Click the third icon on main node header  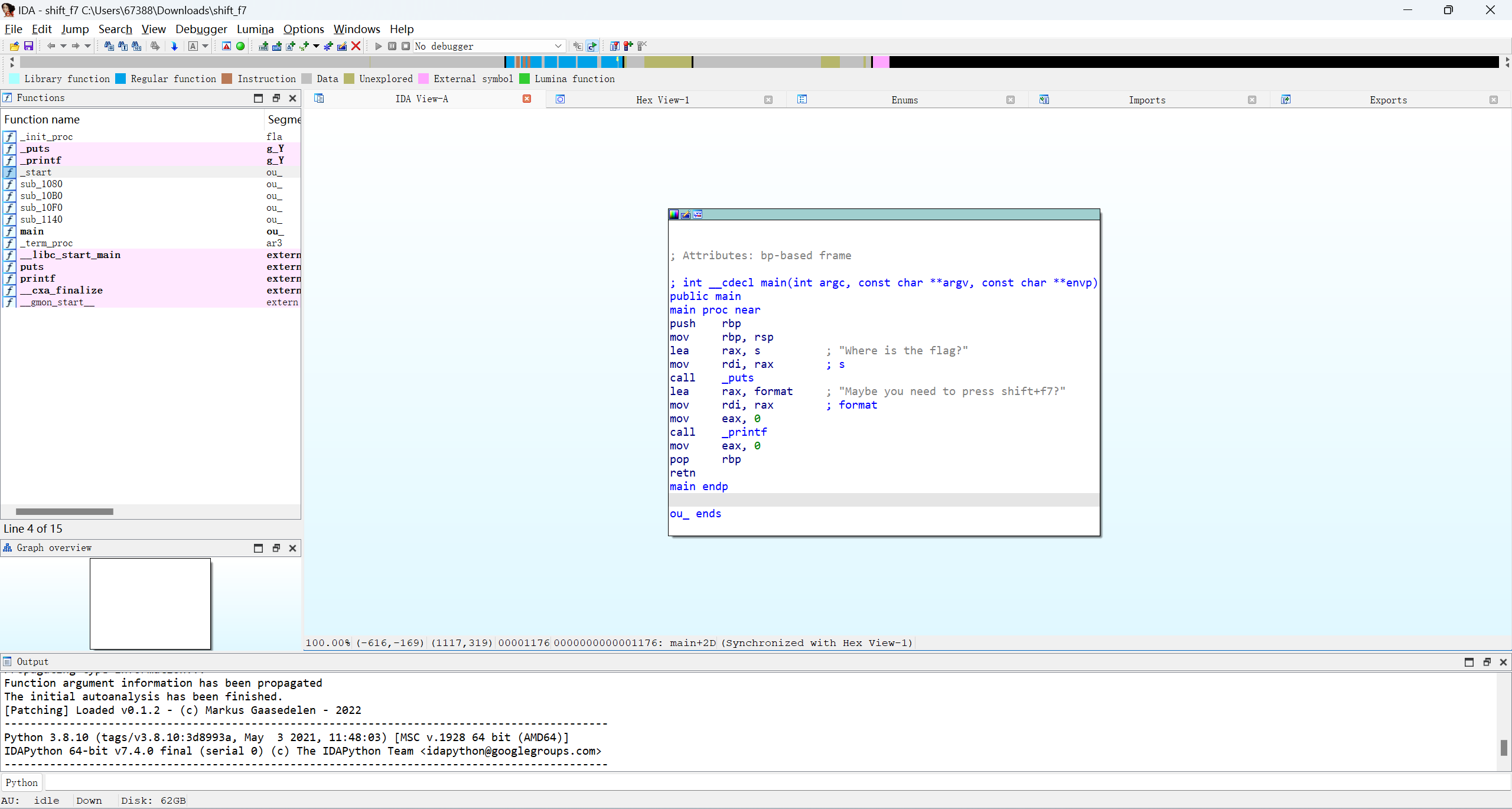pos(698,214)
